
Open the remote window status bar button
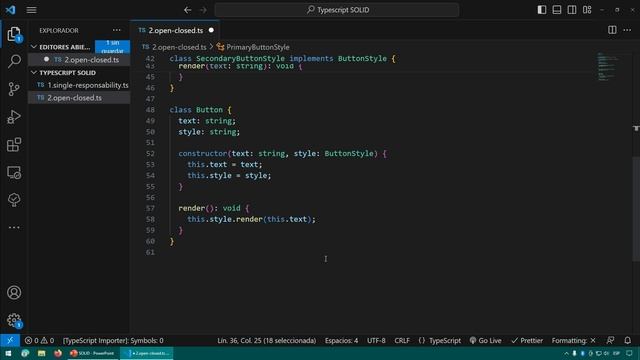coord(10,340)
